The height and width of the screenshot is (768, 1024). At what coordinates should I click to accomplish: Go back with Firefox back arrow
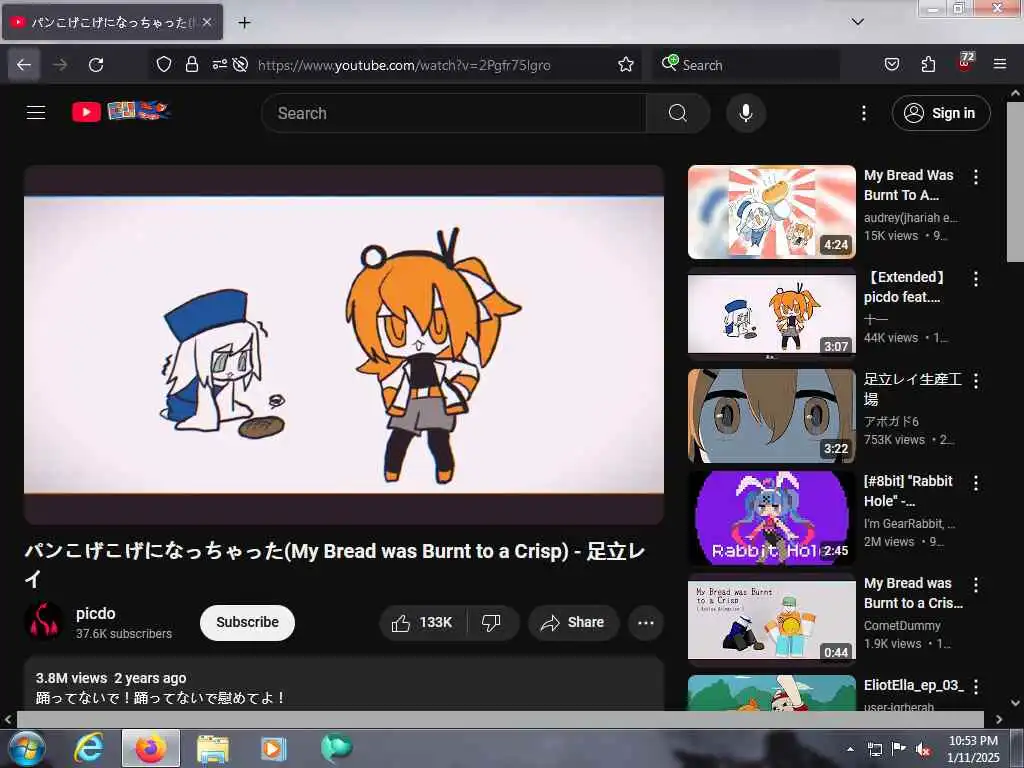coord(24,65)
